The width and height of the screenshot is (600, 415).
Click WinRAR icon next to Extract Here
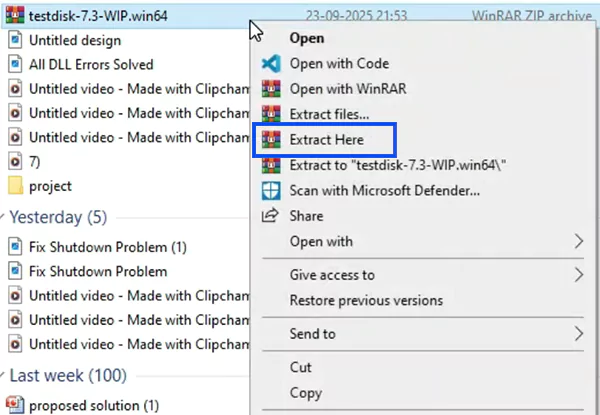[271, 140]
